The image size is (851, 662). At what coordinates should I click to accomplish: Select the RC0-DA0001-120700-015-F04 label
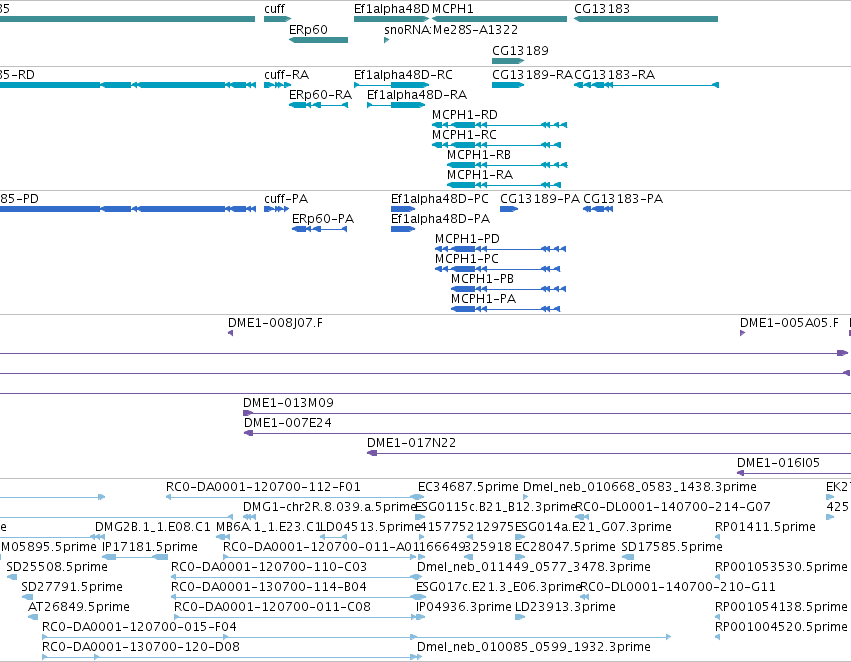click(139, 627)
